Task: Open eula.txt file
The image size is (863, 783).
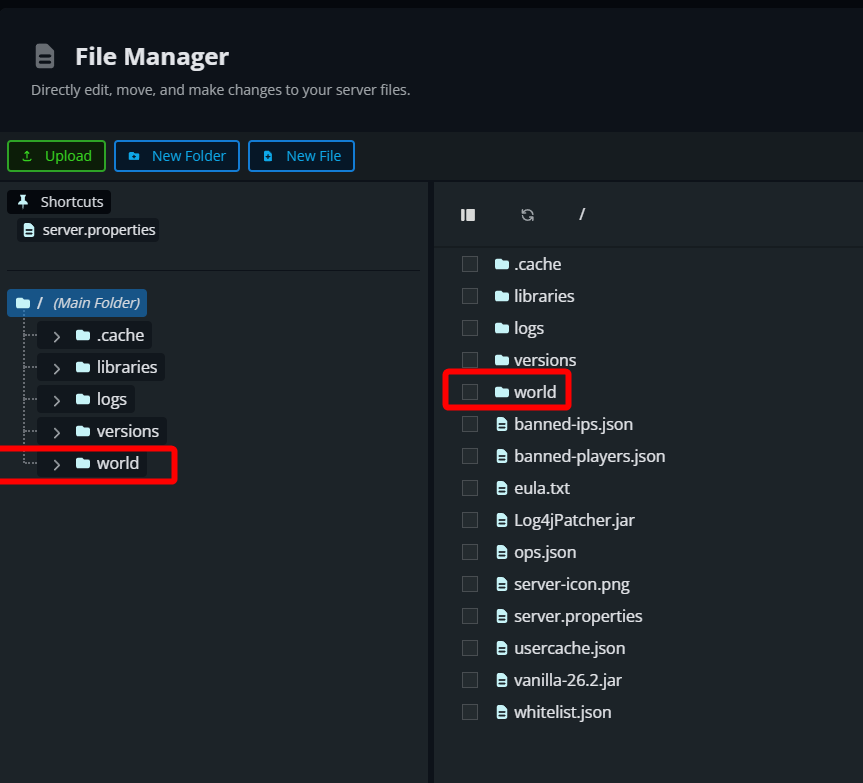Action: [x=542, y=488]
